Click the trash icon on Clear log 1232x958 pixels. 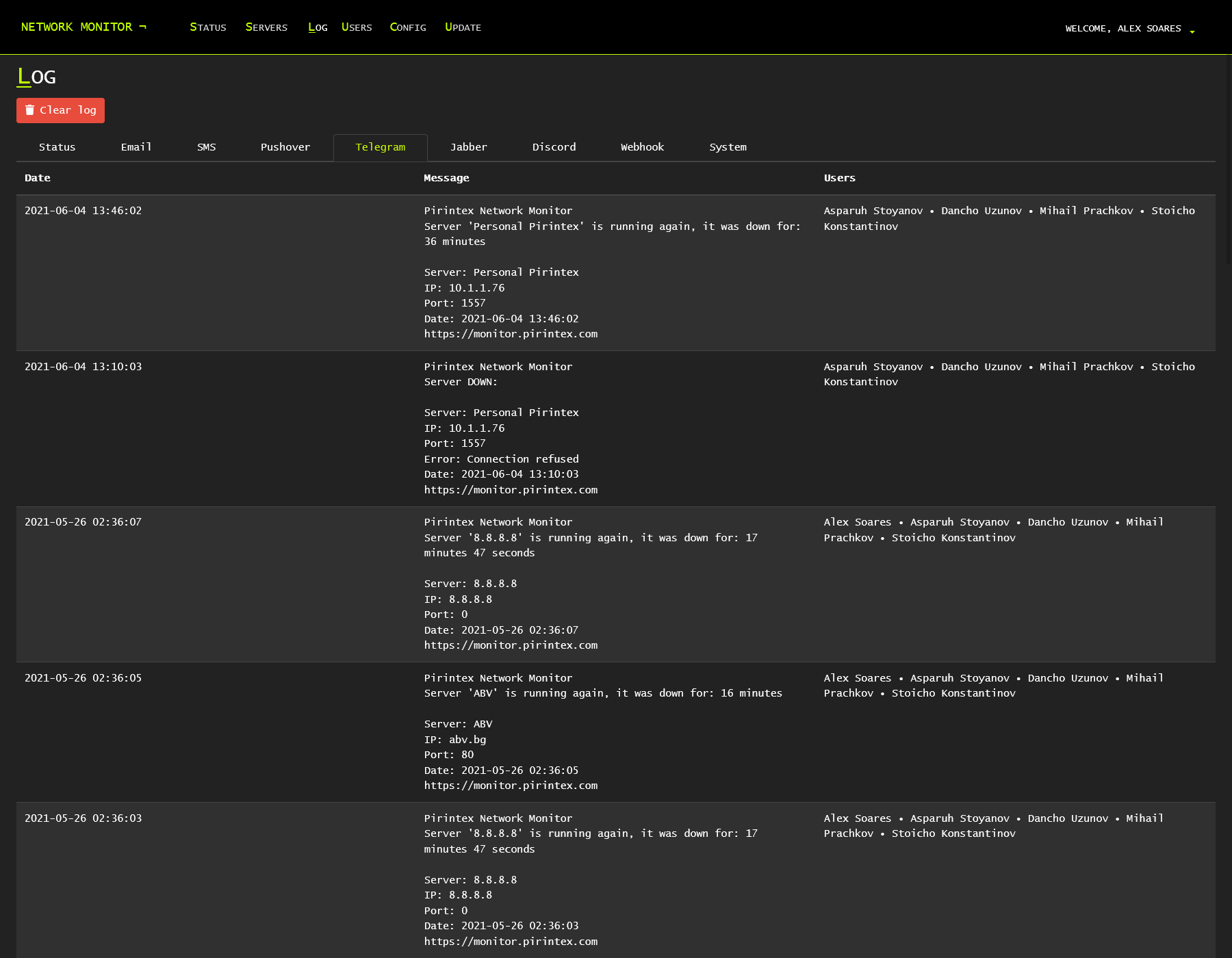click(29, 110)
